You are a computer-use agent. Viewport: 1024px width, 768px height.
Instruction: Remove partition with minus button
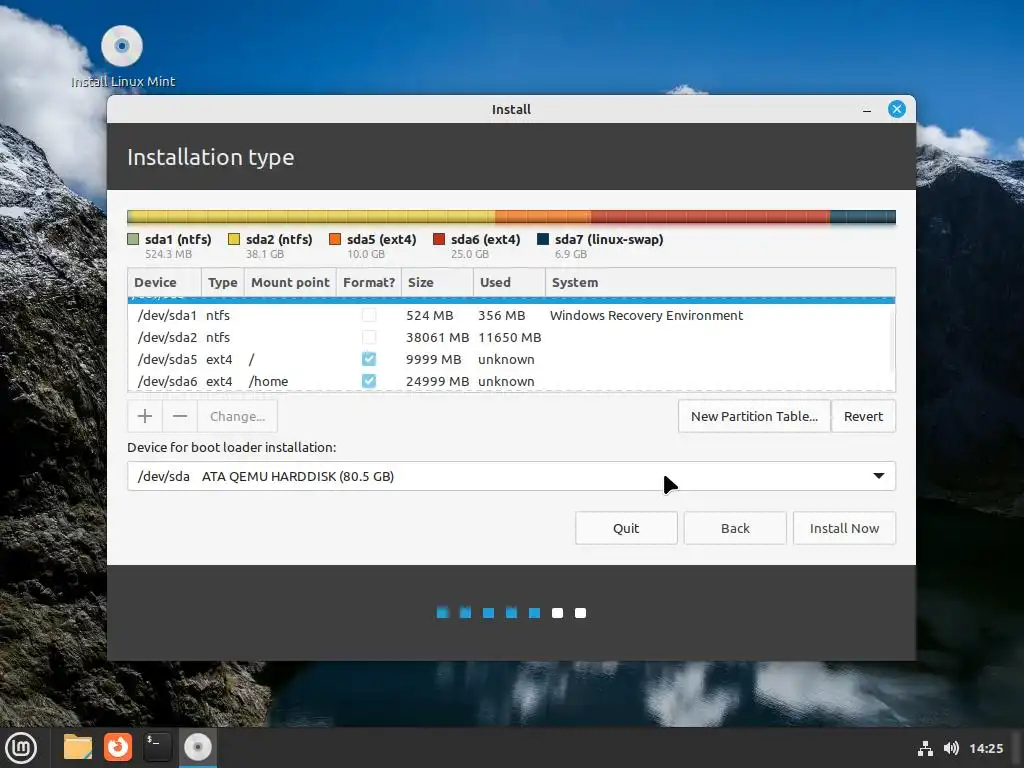coord(180,416)
